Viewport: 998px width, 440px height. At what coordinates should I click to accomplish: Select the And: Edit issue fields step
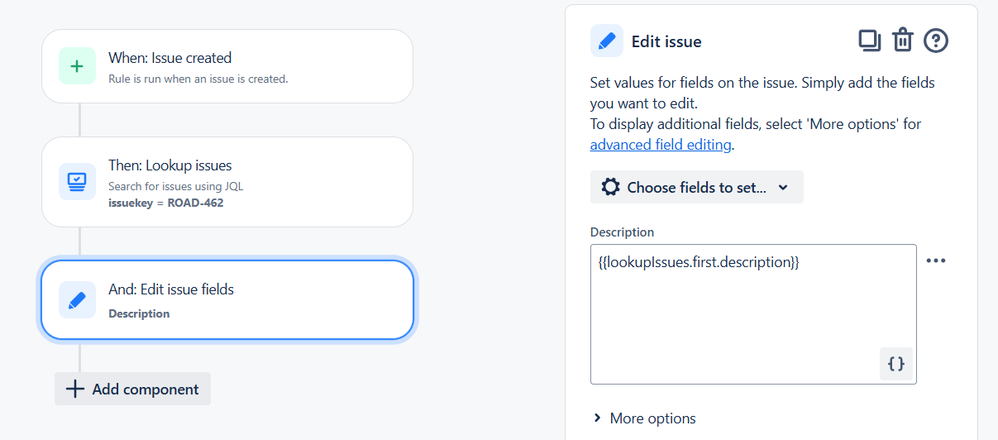227,300
